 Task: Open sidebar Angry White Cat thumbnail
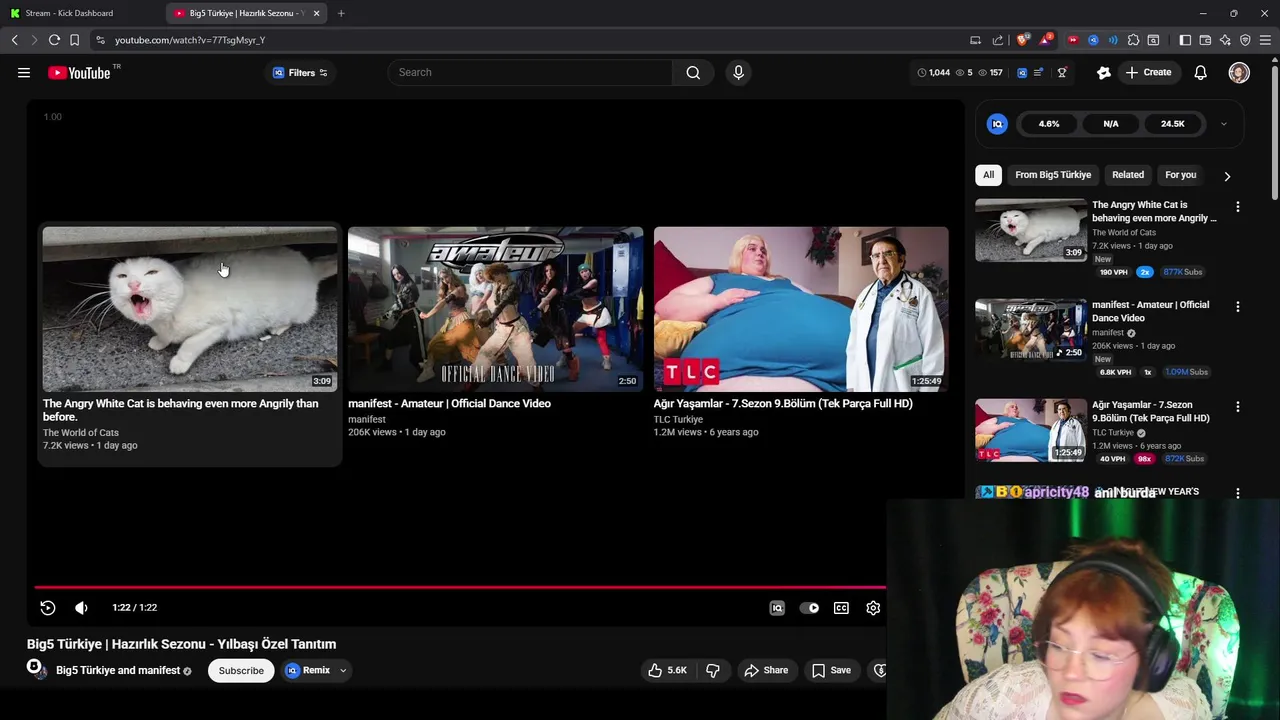pos(1031,230)
